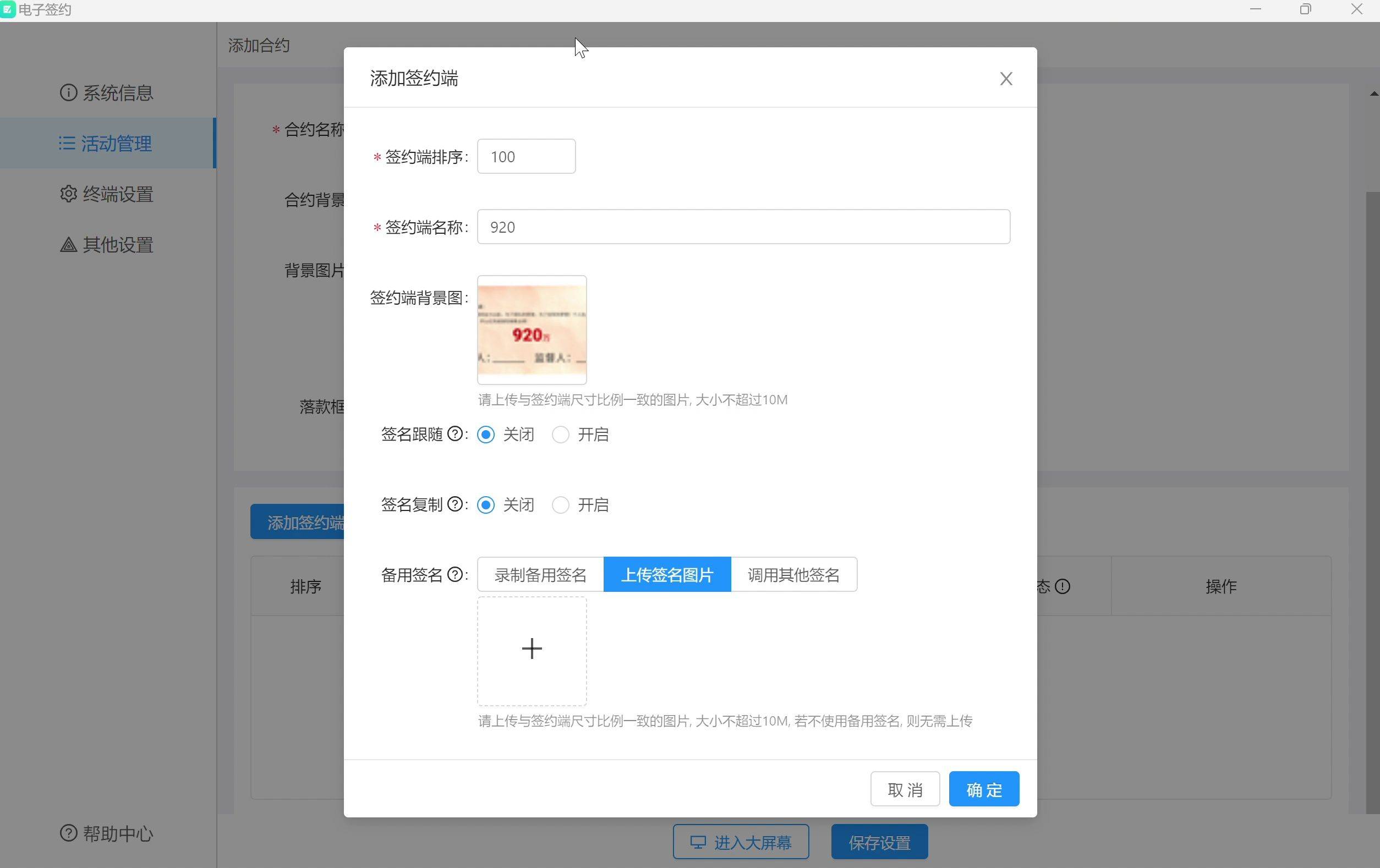The width and height of the screenshot is (1380, 868).
Task: Click 操作 table column header
Action: click(1220, 586)
